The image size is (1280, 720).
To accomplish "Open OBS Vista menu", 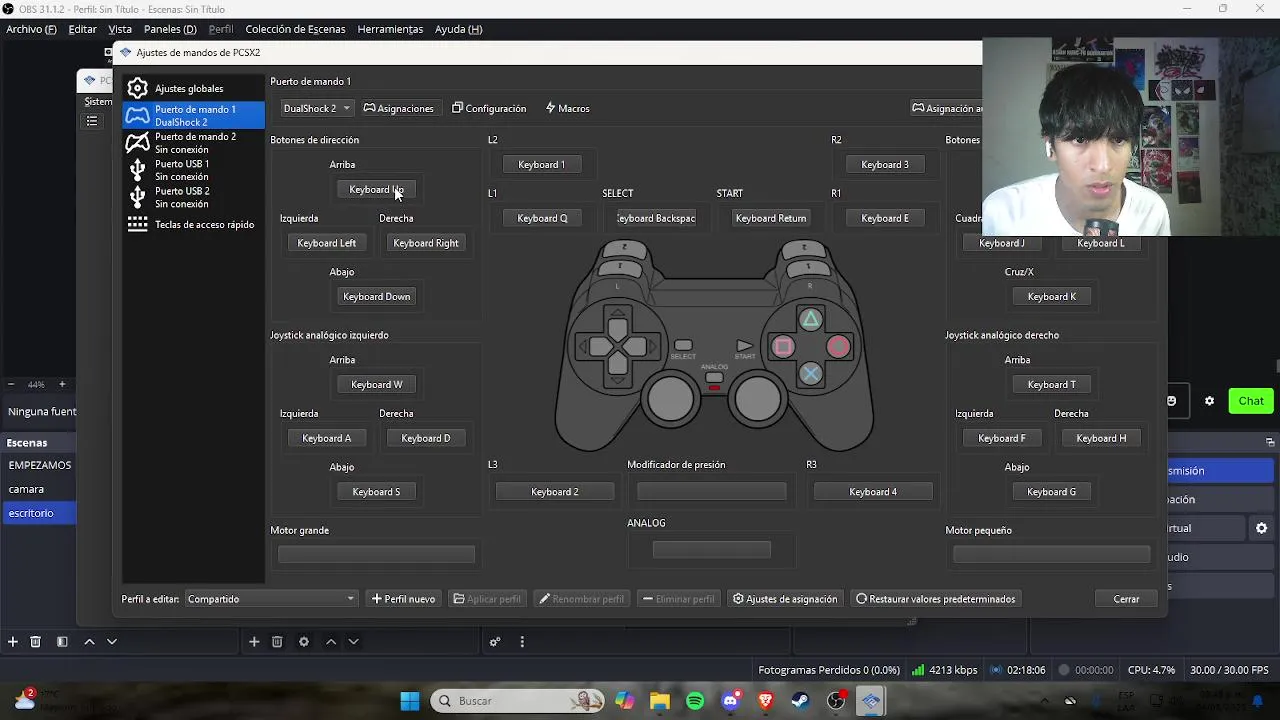I will pos(120,29).
